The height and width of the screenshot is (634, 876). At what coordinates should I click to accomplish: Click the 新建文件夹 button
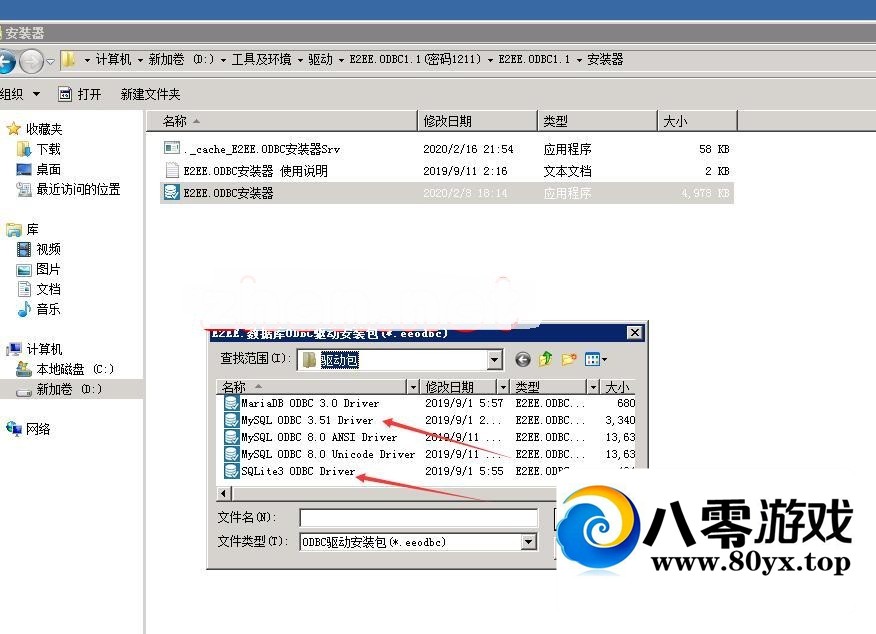click(150, 94)
